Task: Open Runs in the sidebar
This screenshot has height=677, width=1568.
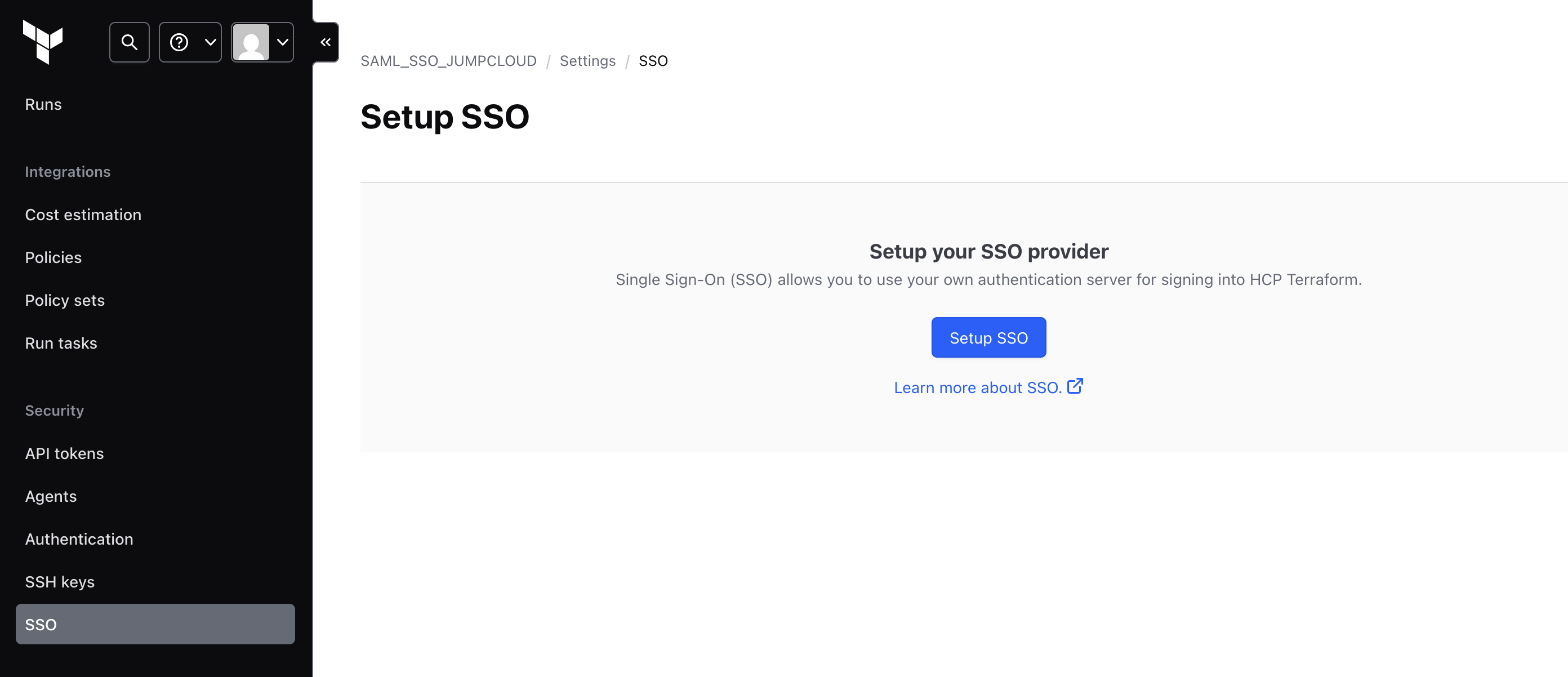Action: pos(43,104)
